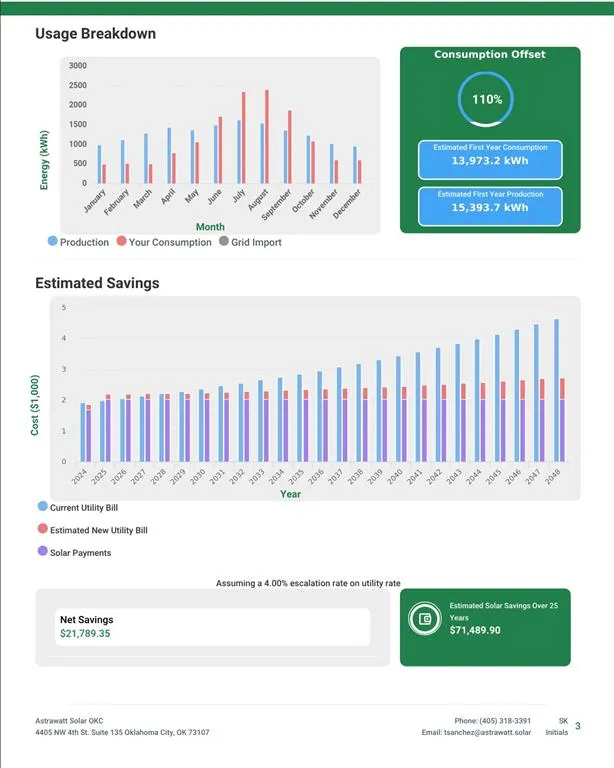Click the SK Initials field in the footer
614x768 pixels.
click(x=559, y=727)
